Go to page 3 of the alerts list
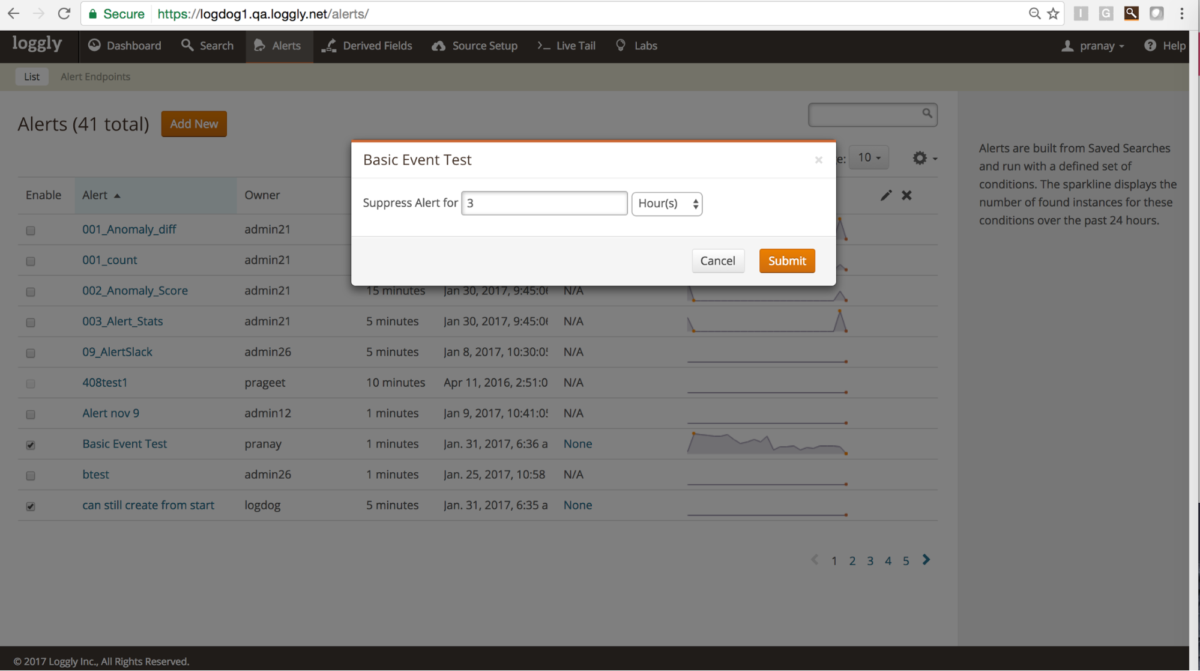The height and width of the screenshot is (671, 1200). tap(870, 560)
